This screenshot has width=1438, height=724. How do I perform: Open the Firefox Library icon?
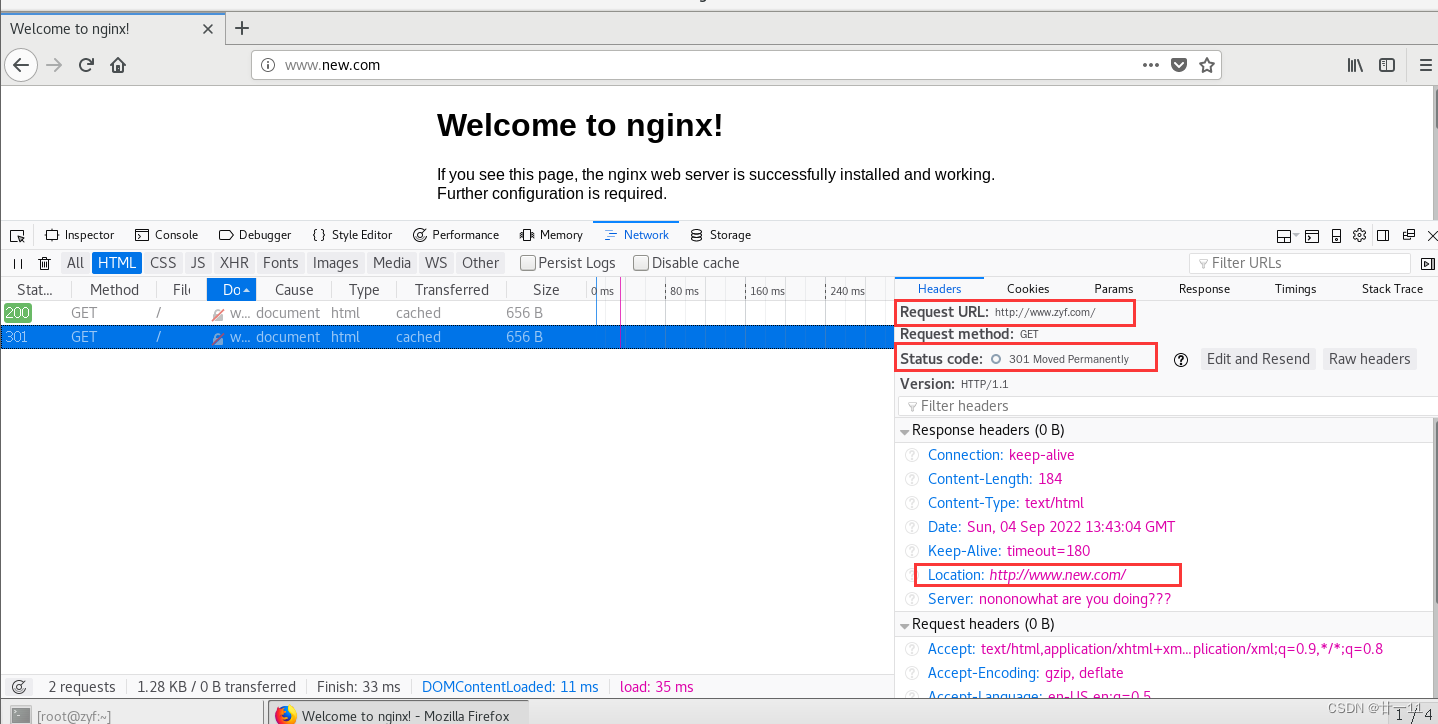(1355, 65)
